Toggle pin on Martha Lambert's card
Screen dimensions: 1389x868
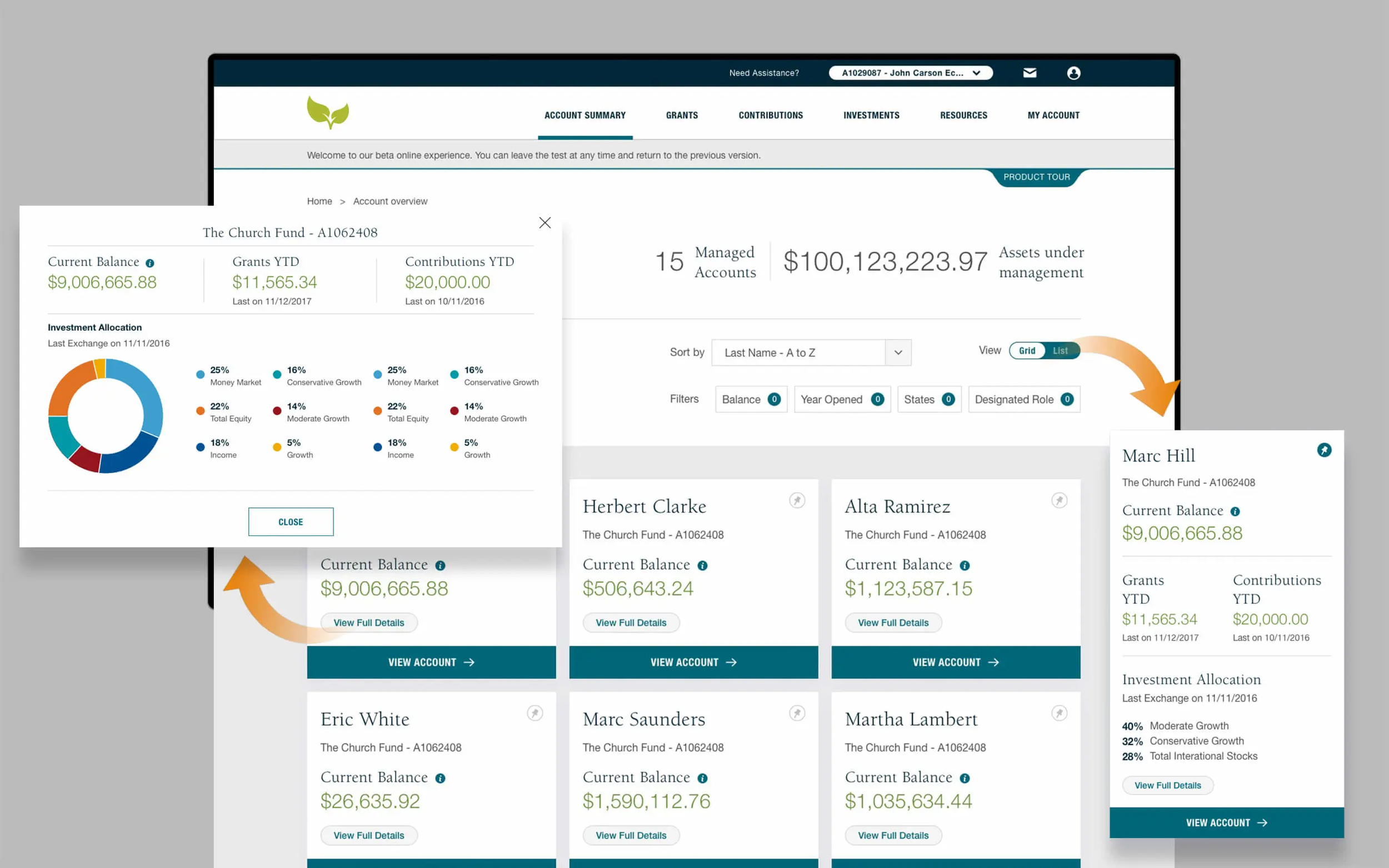pyautogui.click(x=1059, y=713)
